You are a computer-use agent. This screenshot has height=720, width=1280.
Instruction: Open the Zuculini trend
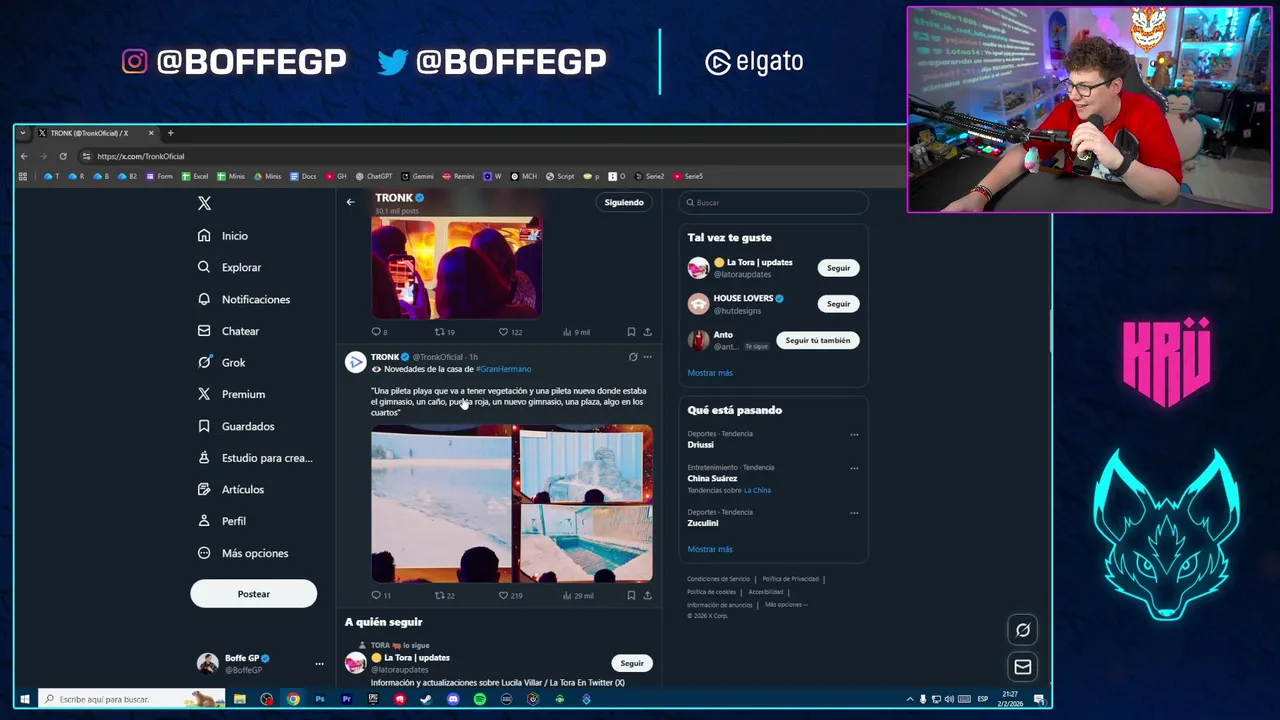tap(703, 523)
